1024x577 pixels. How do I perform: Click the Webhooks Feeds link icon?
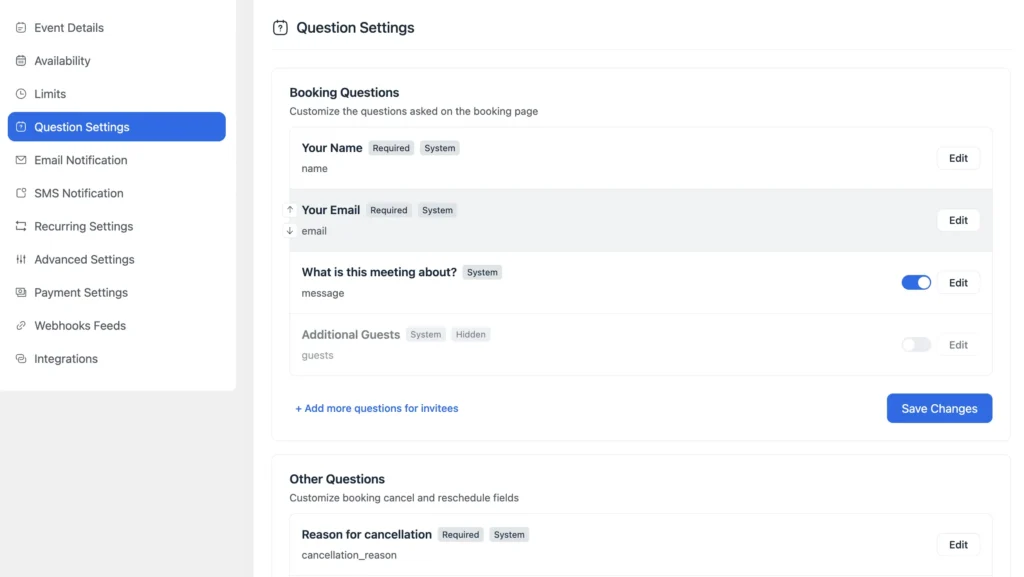[x=20, y=325]
